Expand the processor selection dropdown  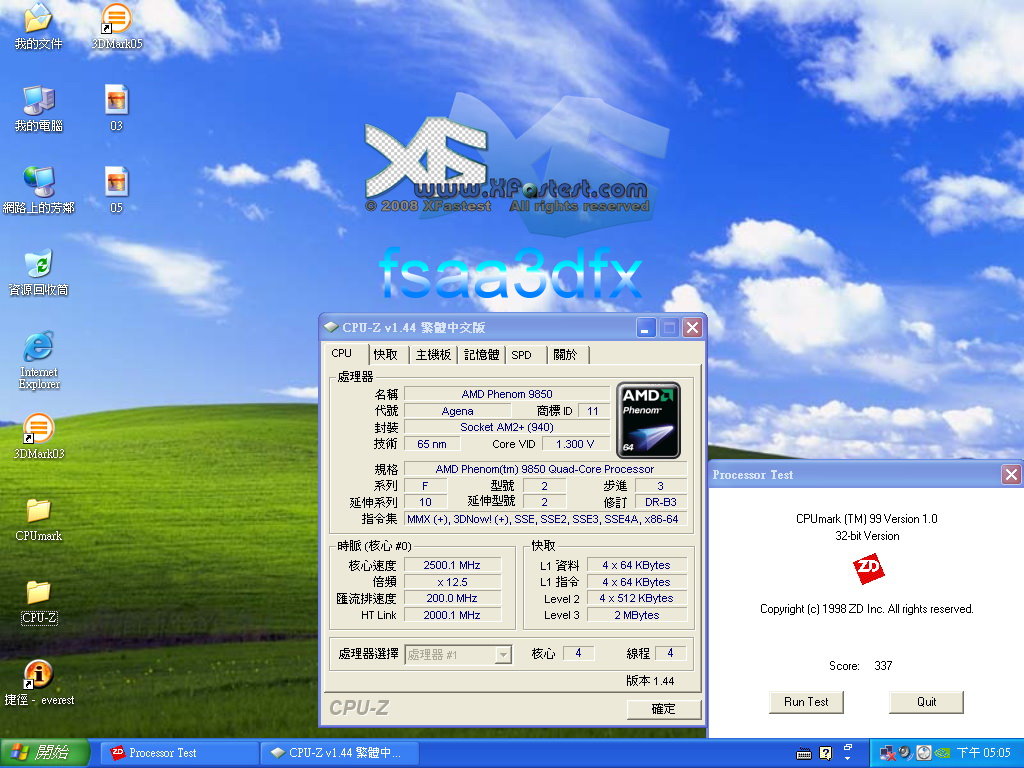(503, 655)
